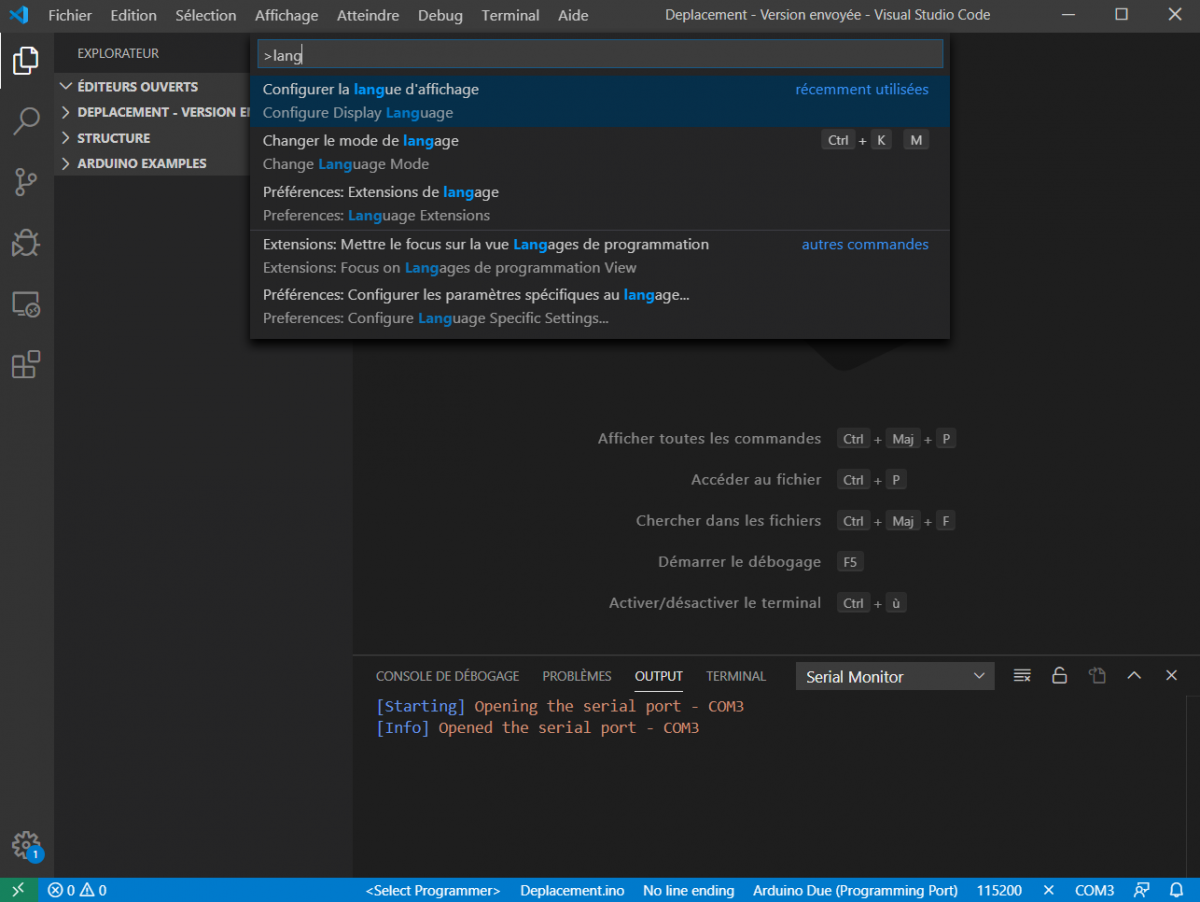Switch to the CONSOLE DE DÉBOGAGE tab
Viewport: 1200px width, 902px height.
(x=447, y=676)
